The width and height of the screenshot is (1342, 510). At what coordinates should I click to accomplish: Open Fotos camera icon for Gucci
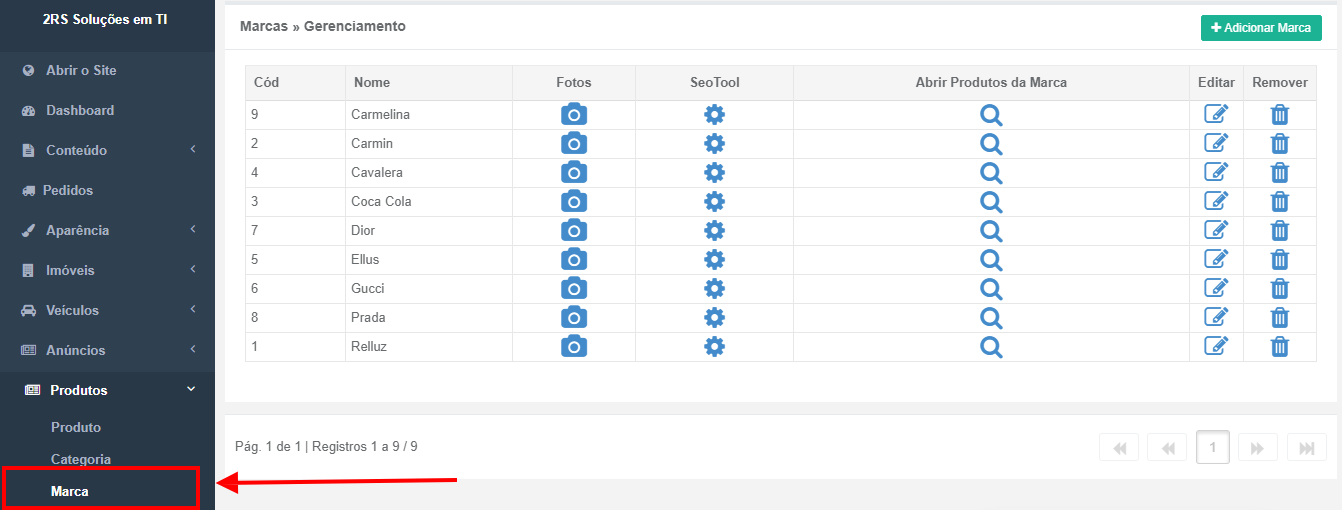click(x=574, y=288)
